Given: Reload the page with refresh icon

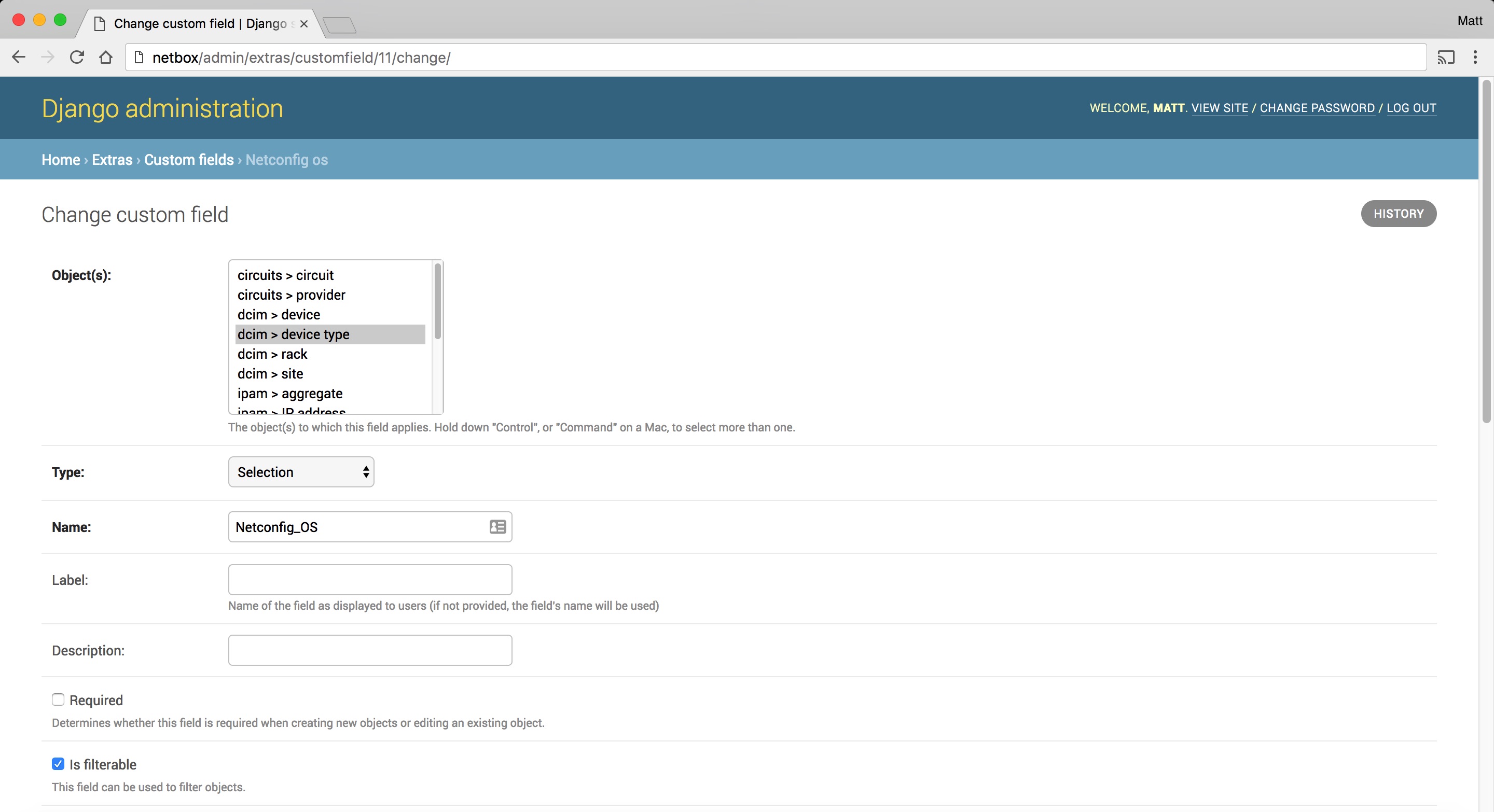Looking at the screenshot, I should pos(77,58).
